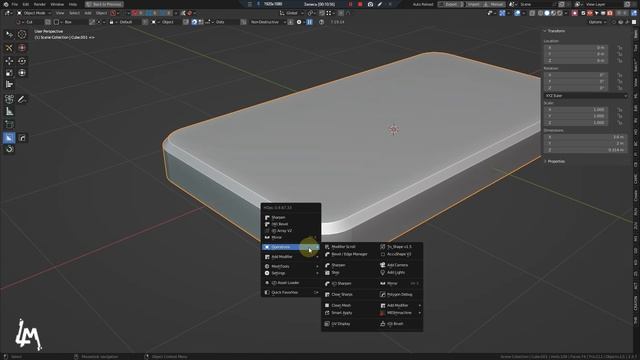Click the Dimensions Z value field
Screen dimensions: 640x360
(584, 150)
